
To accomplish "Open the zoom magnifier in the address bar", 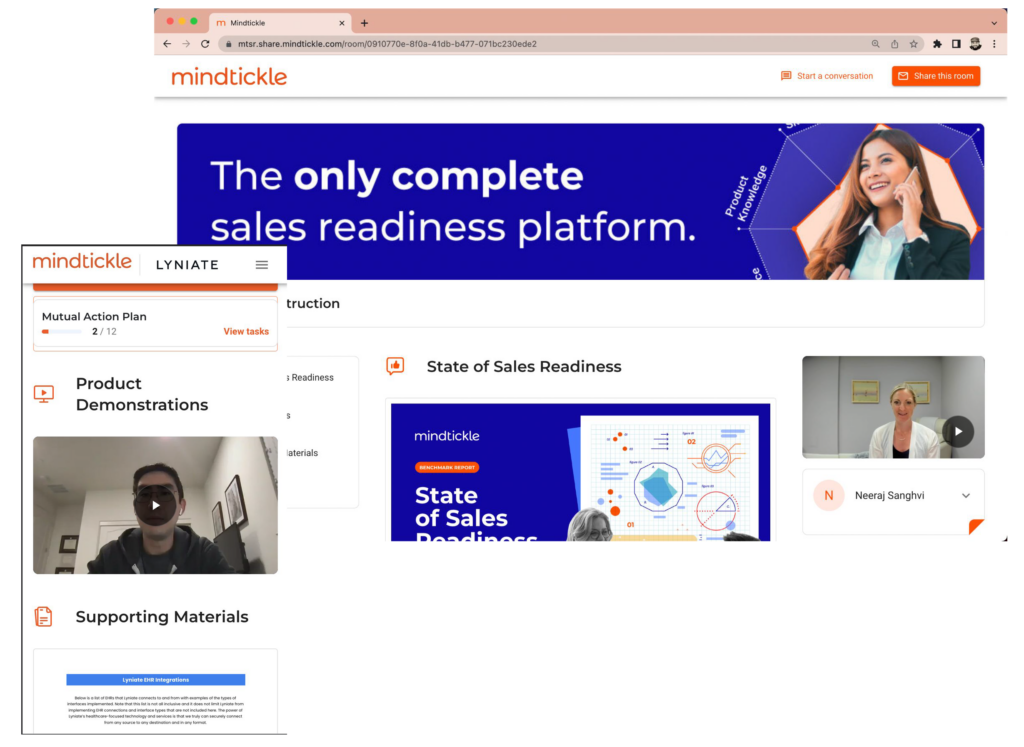I will [875, 44].
